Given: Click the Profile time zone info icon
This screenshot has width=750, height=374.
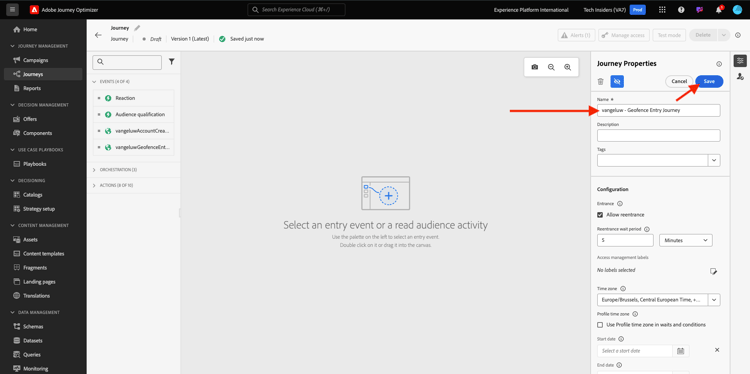Looking at the screenshot, I should click(635, 314).
